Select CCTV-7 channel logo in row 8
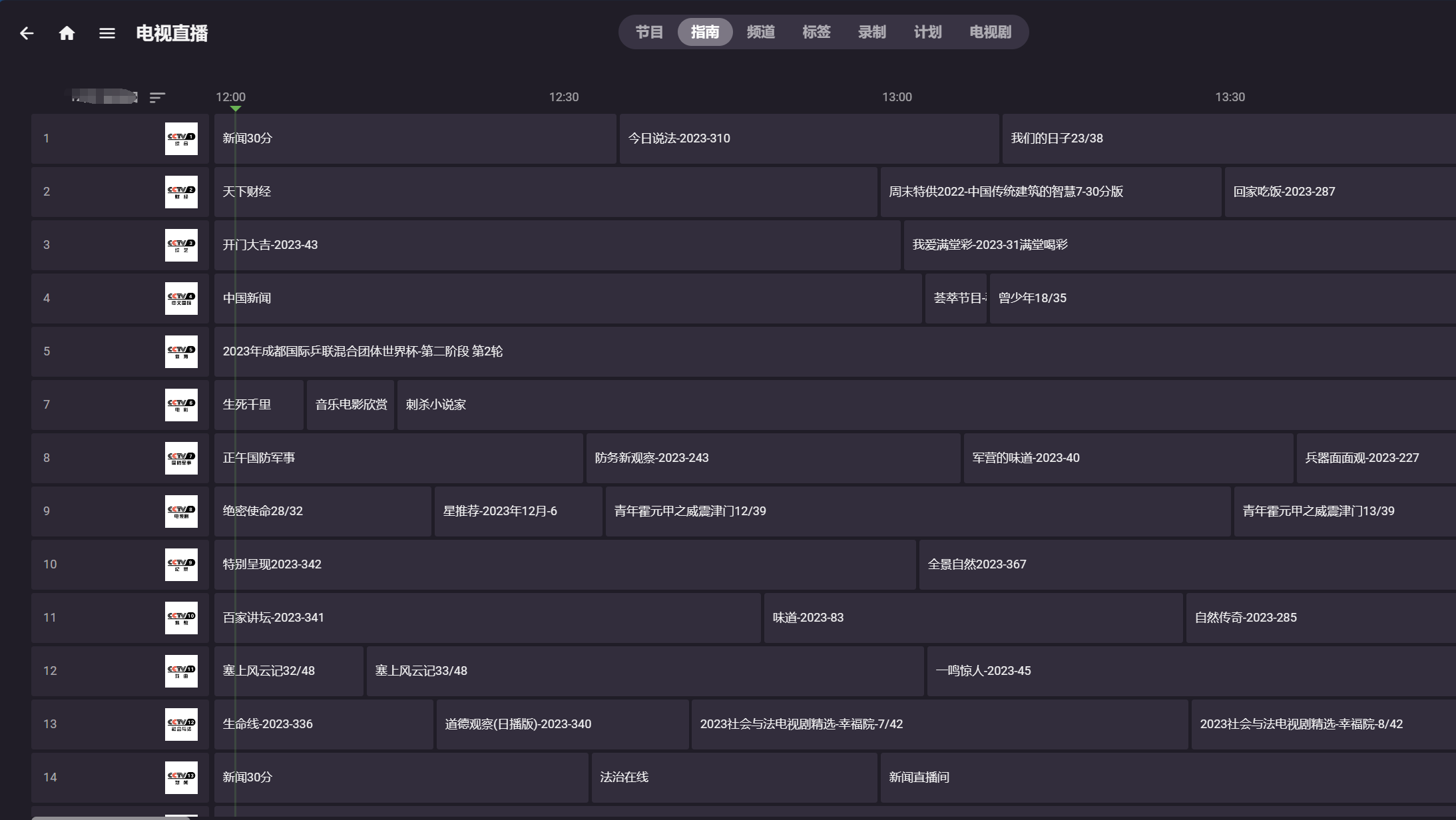The width and height of the screenshot is (1456, 820). [x=181, y=458]
